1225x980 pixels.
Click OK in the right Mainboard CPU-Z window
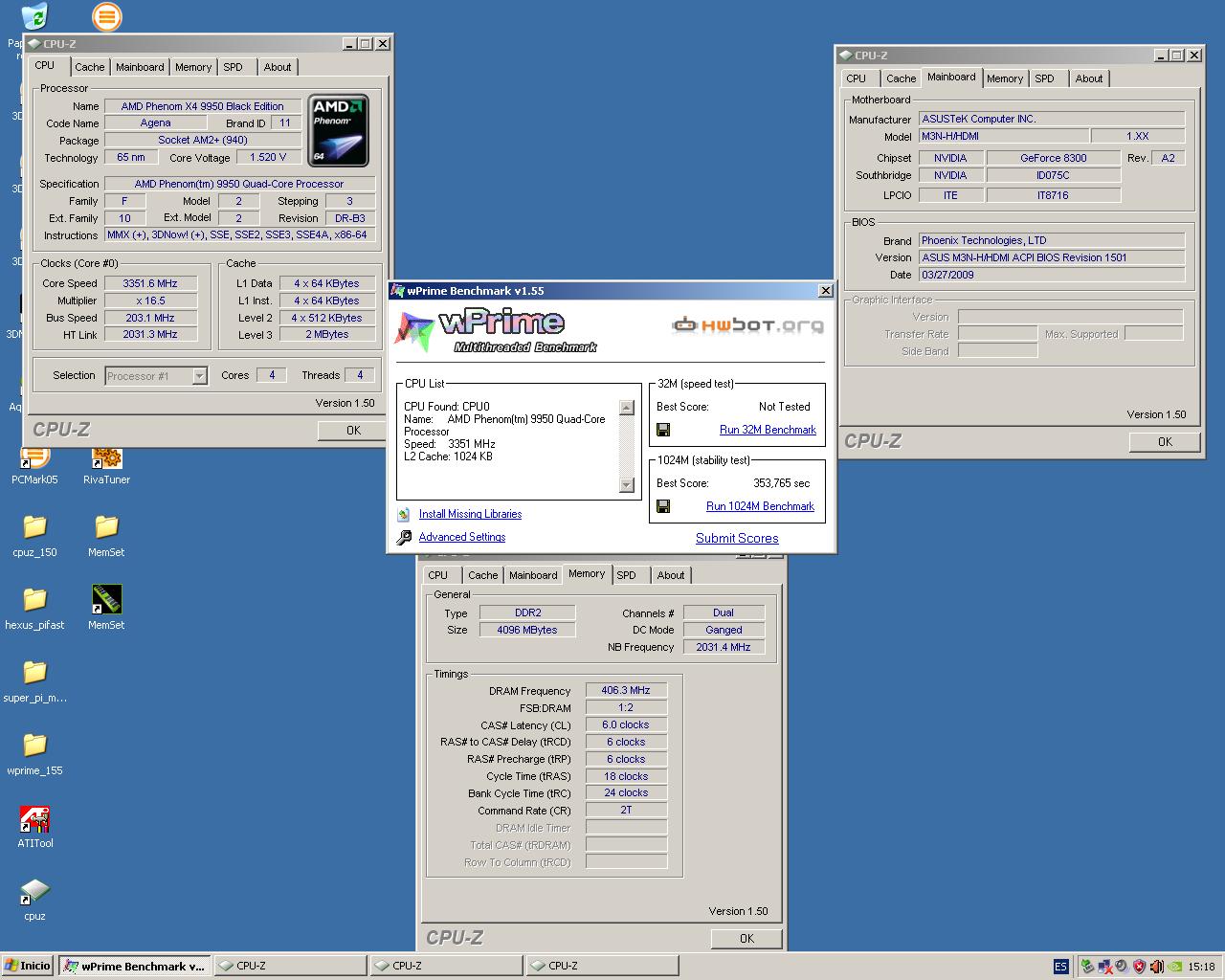1165,442
